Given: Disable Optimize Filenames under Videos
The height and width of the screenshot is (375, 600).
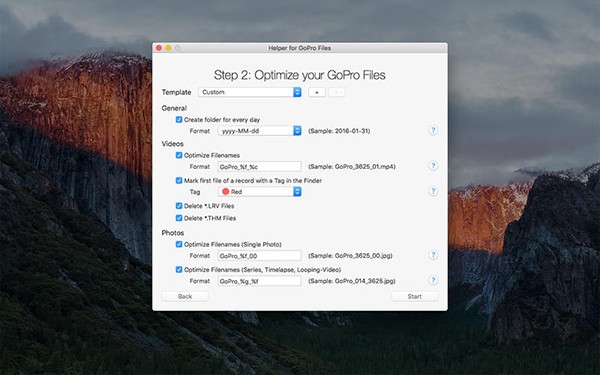Looking at the screenshot, I should (x=179, y=155).
